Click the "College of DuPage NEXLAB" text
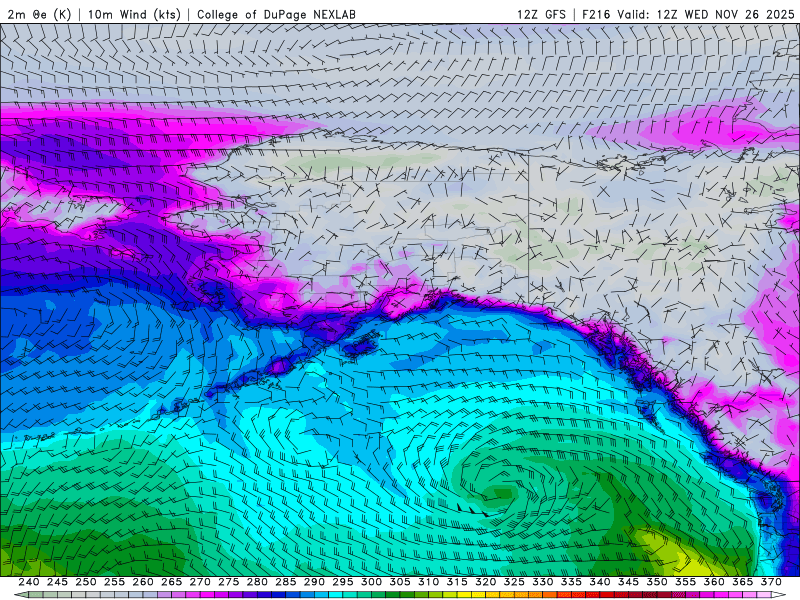This screenshot has width=800, height=600. tap(276, 15)
